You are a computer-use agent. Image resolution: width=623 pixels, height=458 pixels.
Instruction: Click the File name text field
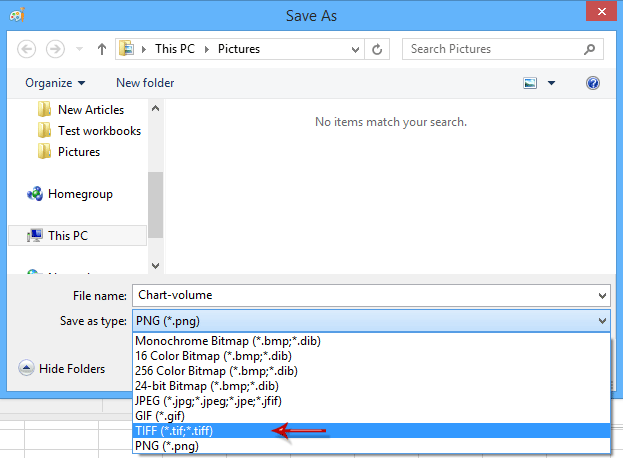click(x=360, y=296)
